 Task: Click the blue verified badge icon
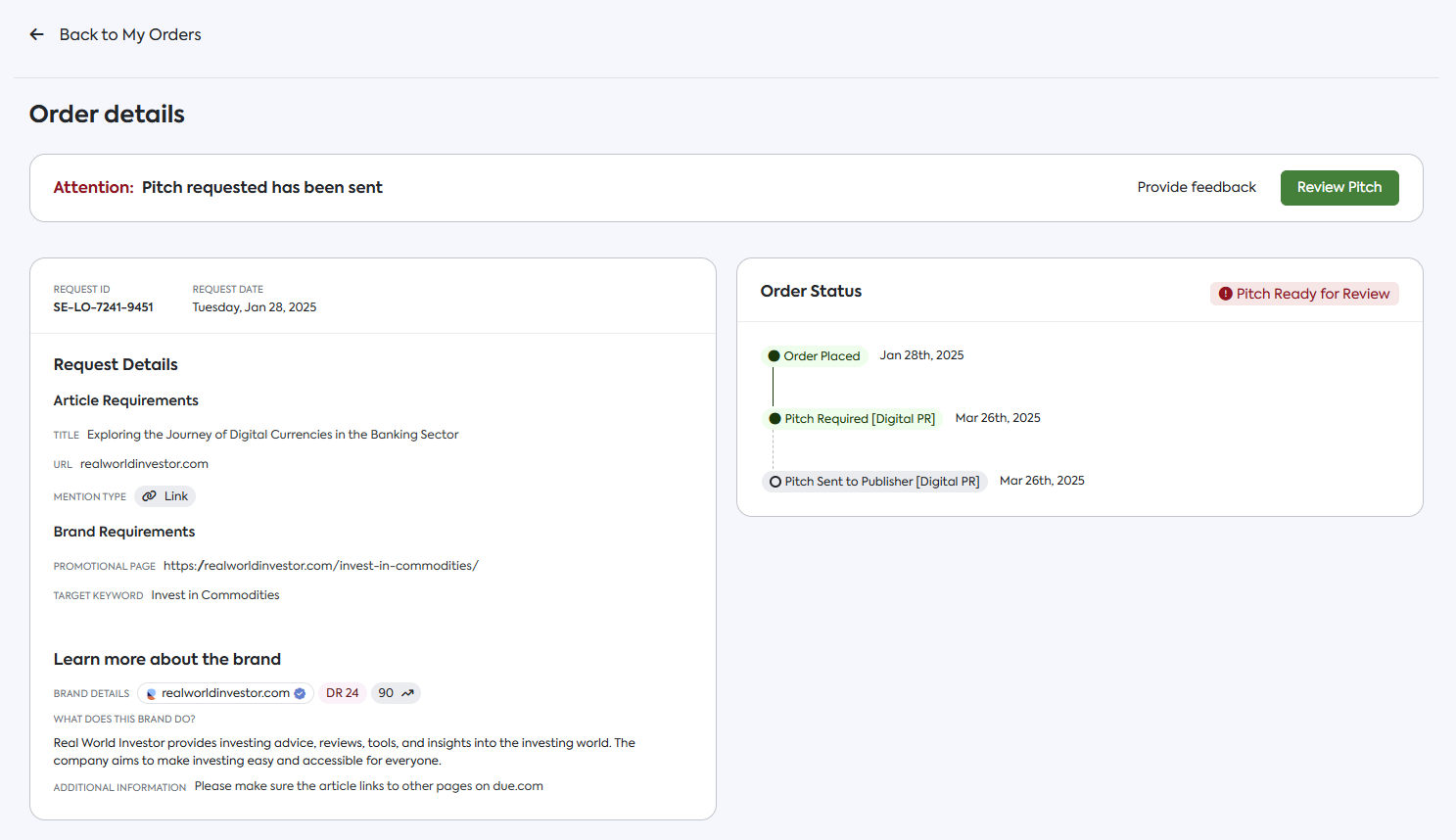pos(300,693)
